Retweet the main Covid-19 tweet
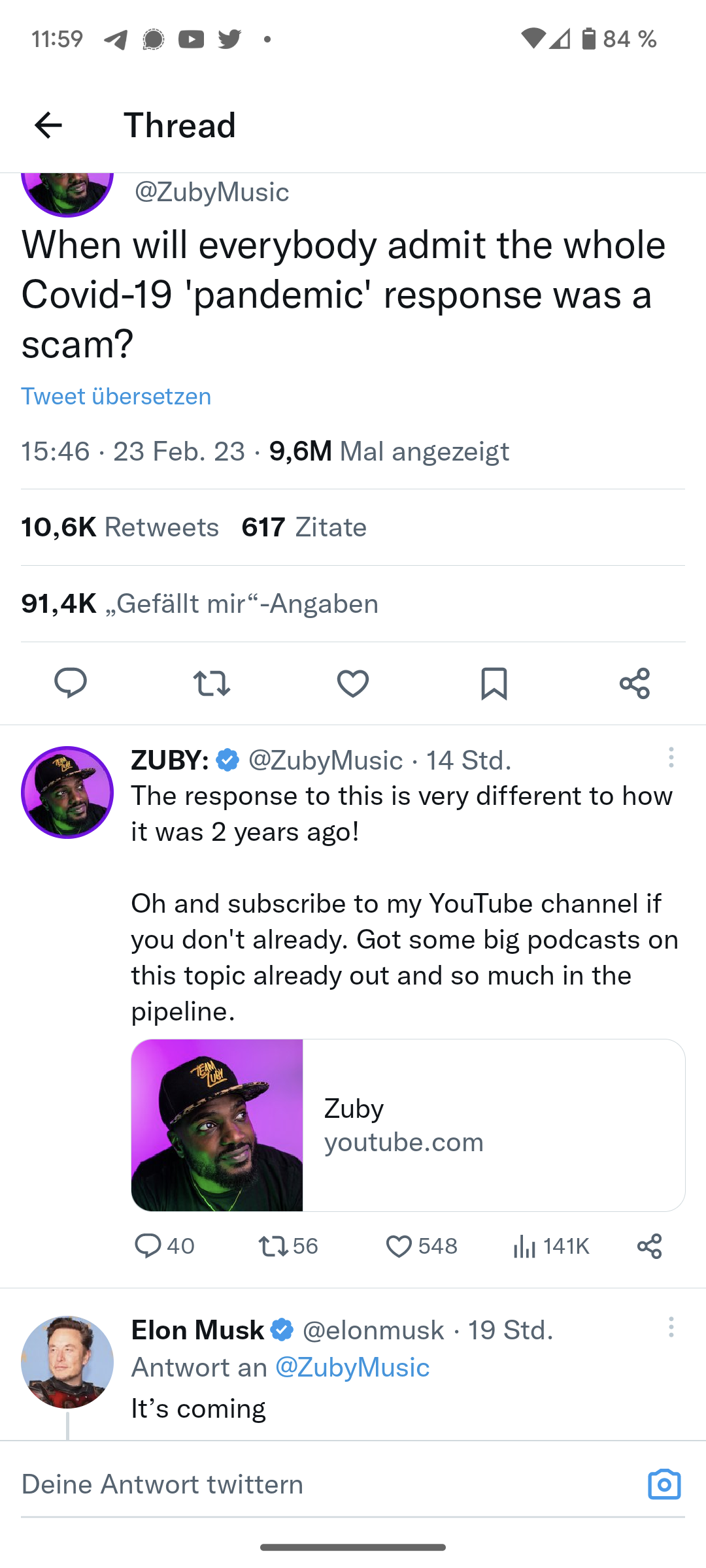This screenshot has width=706, height=1568. click(212, 683)
